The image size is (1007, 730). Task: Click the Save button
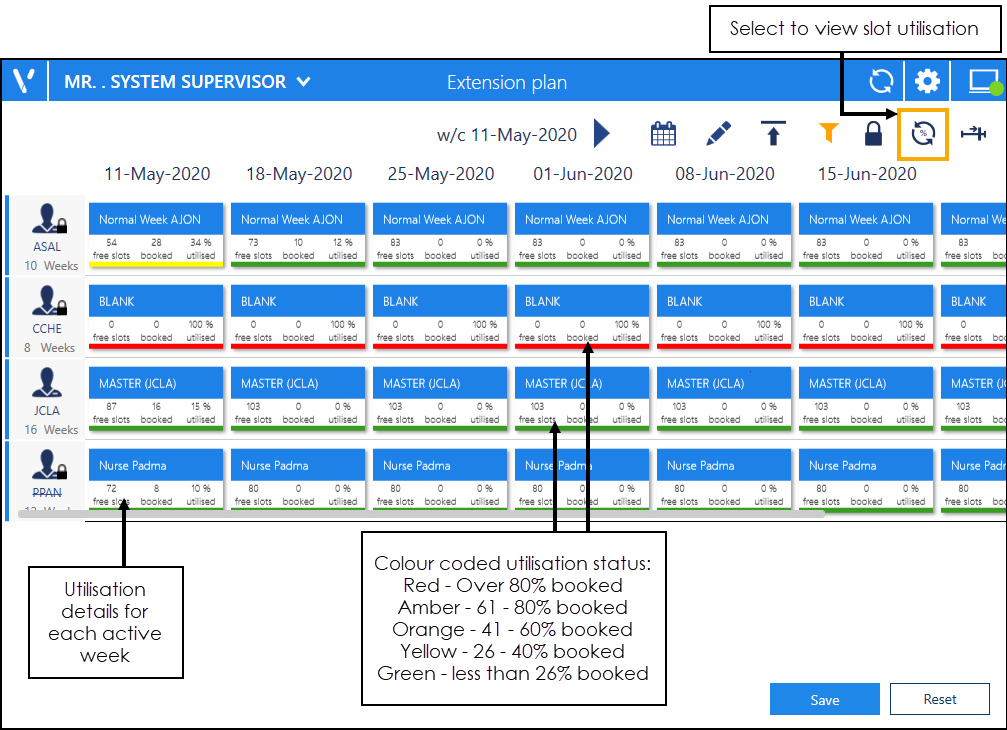tap(824, 700)
